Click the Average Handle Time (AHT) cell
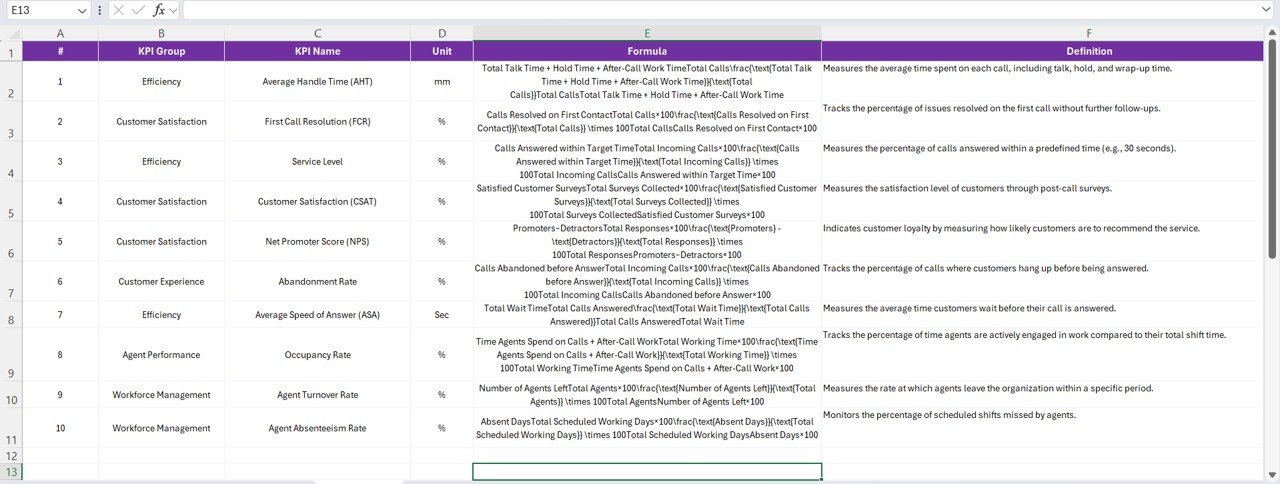This screenshot has height=484, width=1280. coord(317,81)
